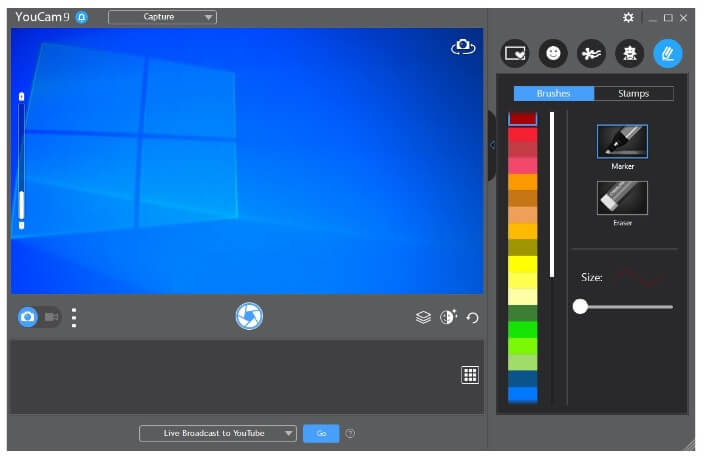Screen dimensions: 703x459
Task: Pick the navy blue color swatch
Action: 522,379
